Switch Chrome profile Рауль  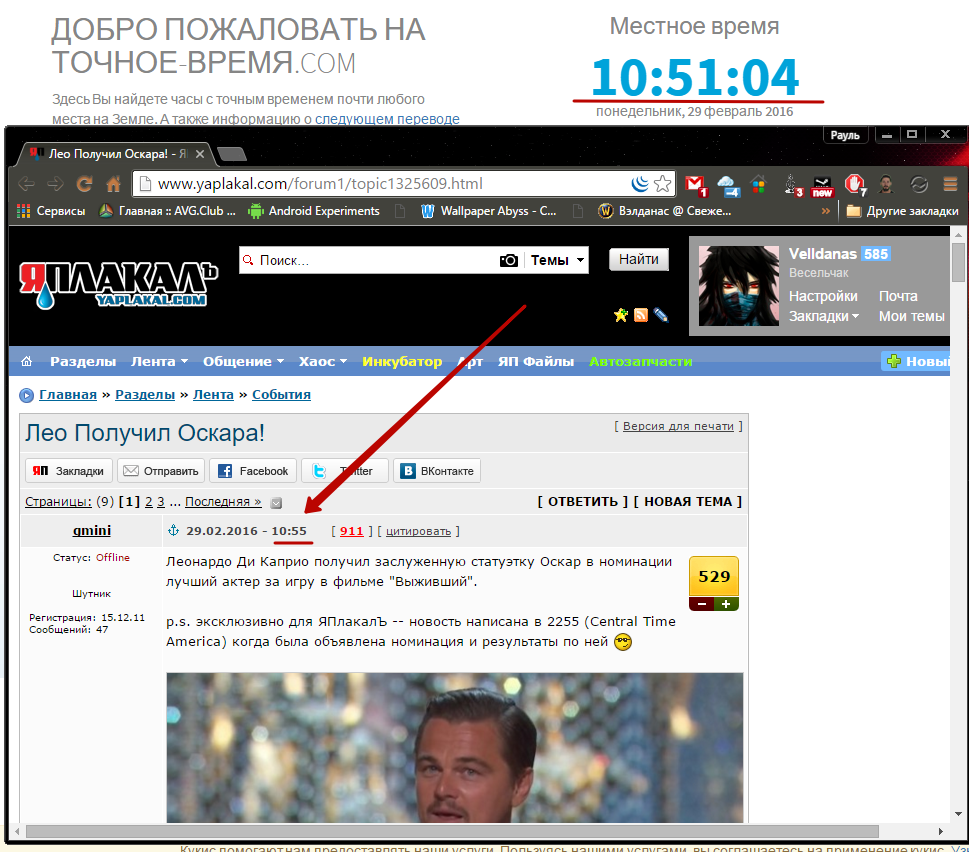point(845,135)
